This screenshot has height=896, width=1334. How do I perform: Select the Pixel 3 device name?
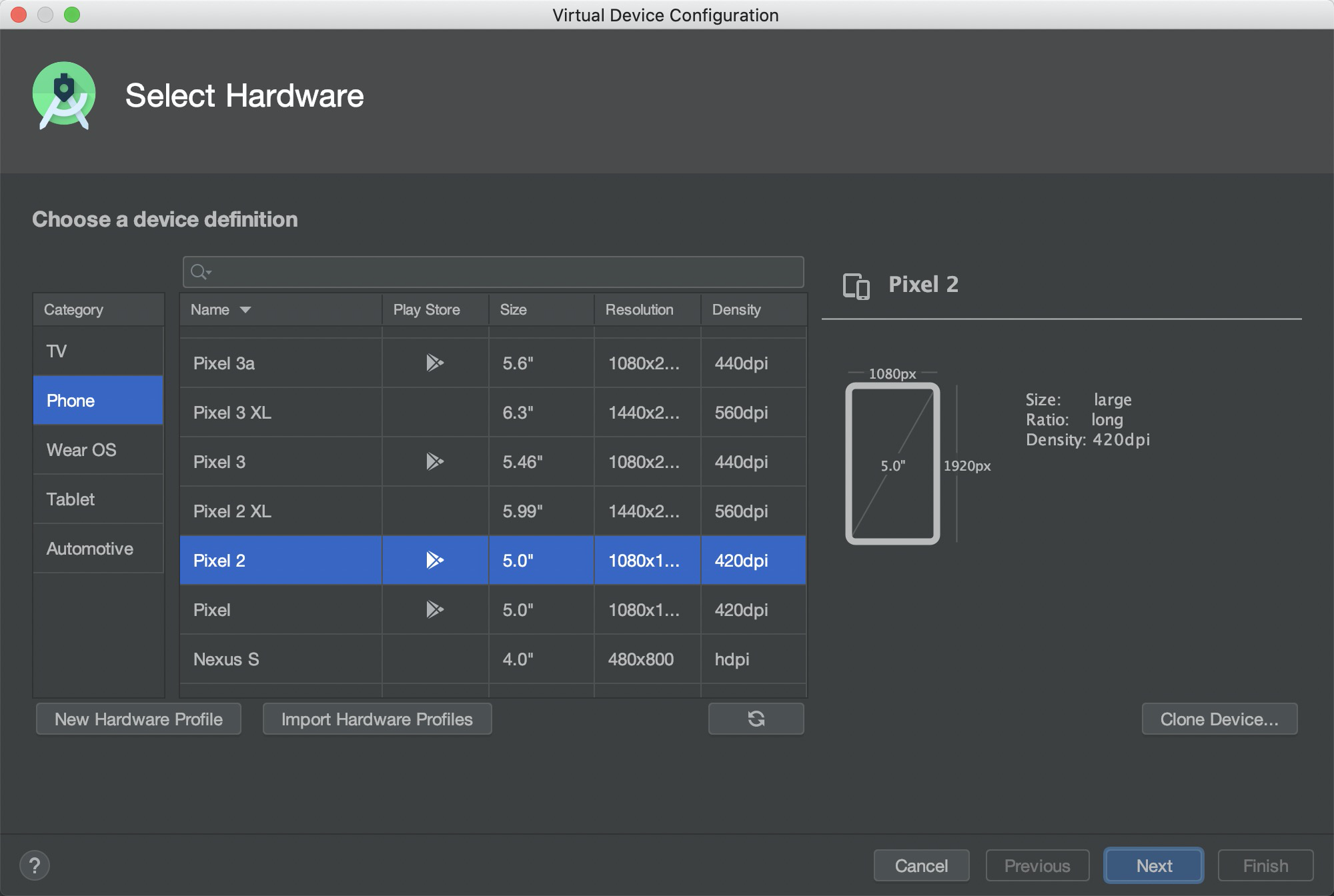(x=219, y=461)
